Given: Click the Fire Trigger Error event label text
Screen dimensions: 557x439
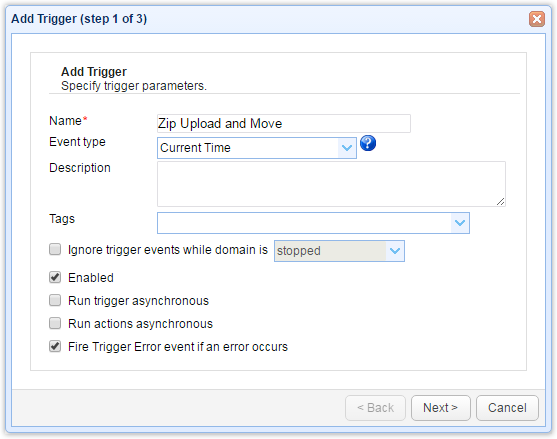Looking at the screenshot, I should click(x=178, y=347).
